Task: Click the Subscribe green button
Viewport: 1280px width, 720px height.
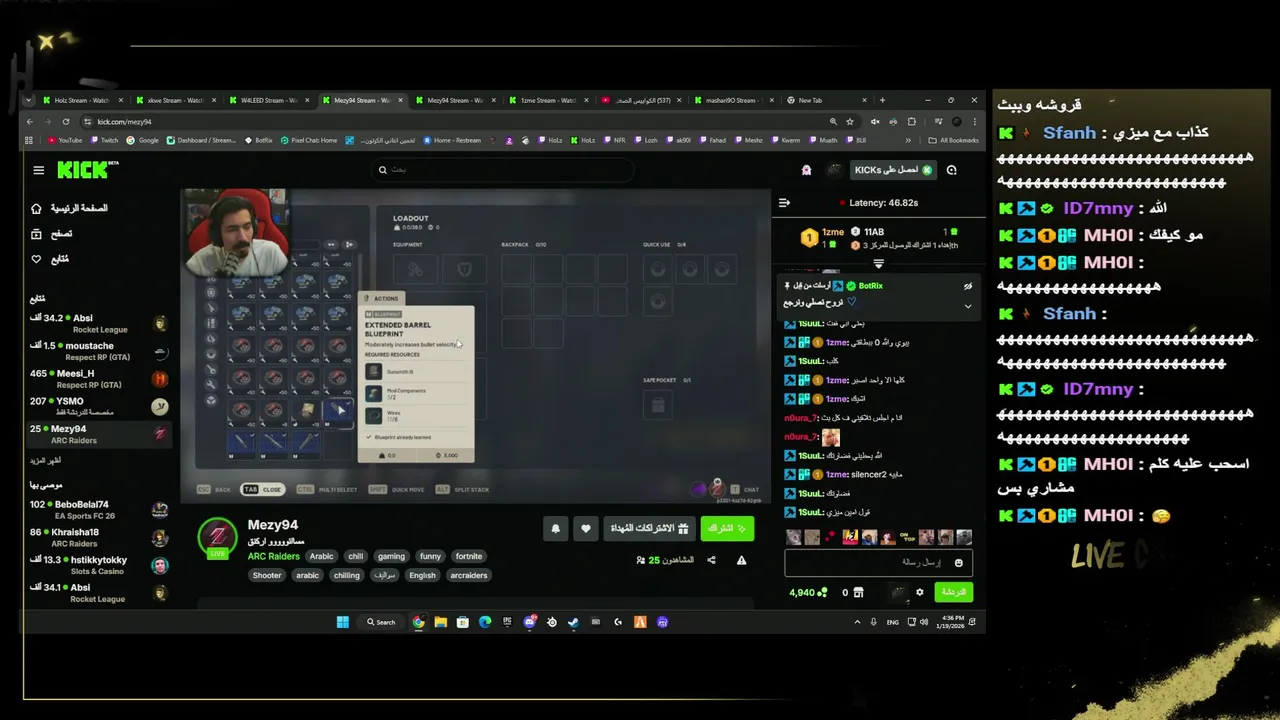Action: pos(727,528)
